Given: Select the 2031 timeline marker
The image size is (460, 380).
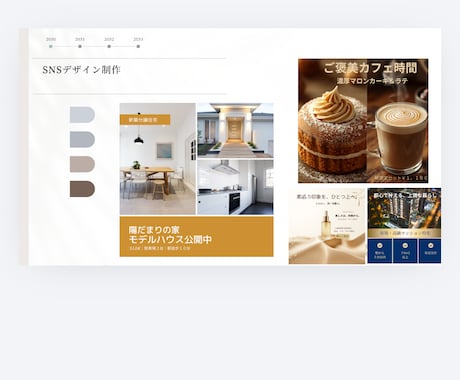Looking at the screenshot, I should pyautogui.click(x=80, y=46).
